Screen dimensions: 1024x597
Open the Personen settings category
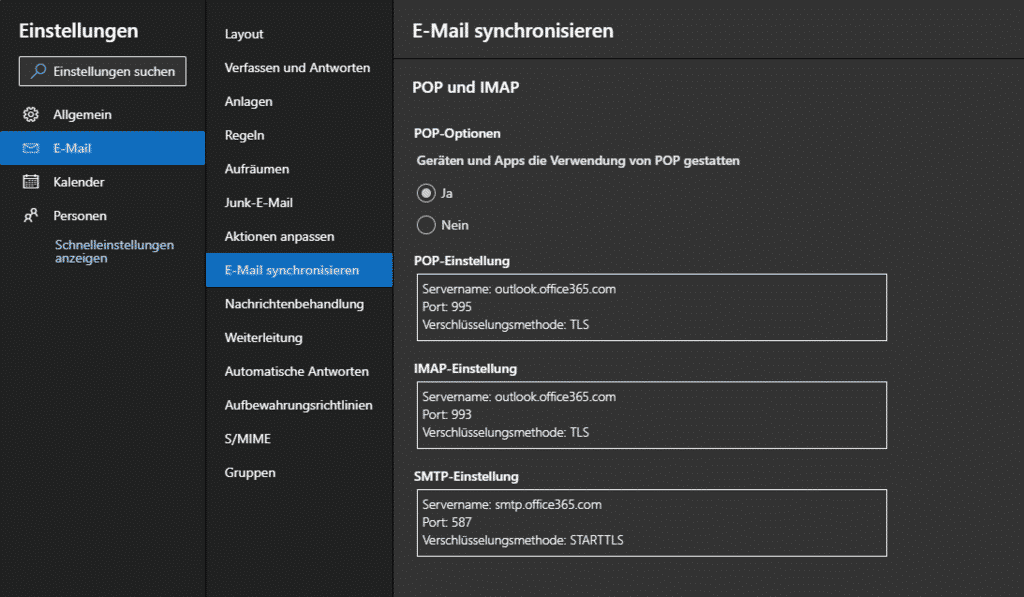pyautogui.click(x=103, y=216)
